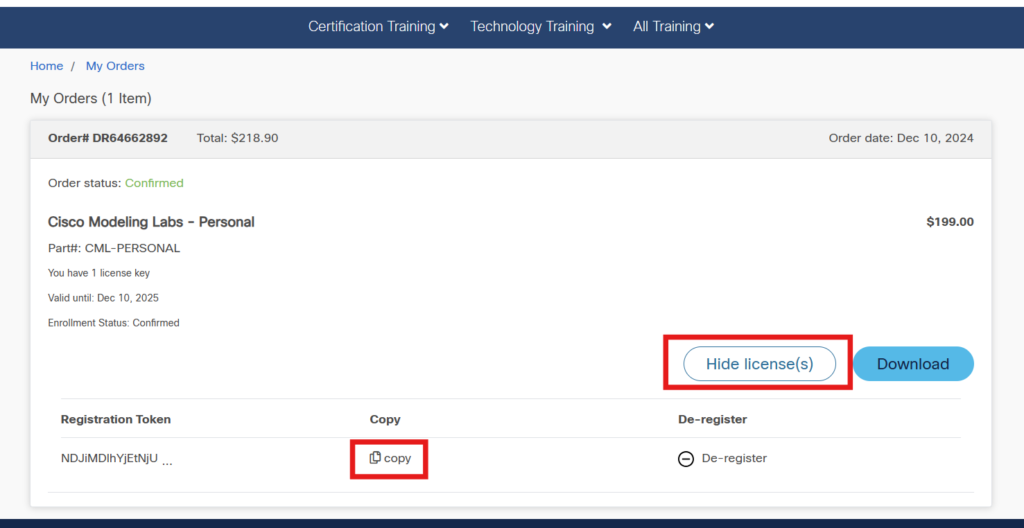Go to the Home breadcrumb link
1024x528 pixels.
click(x=46, y=66)
